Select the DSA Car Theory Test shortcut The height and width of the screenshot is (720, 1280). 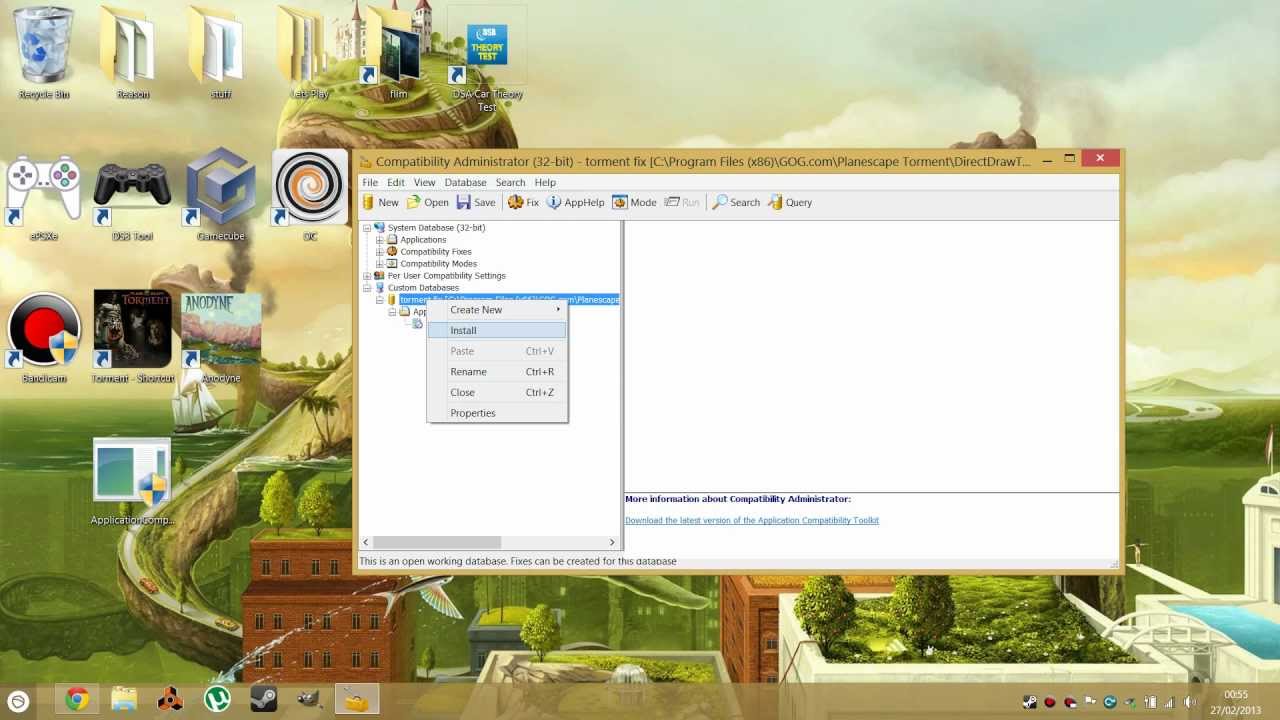pos(487,60)
